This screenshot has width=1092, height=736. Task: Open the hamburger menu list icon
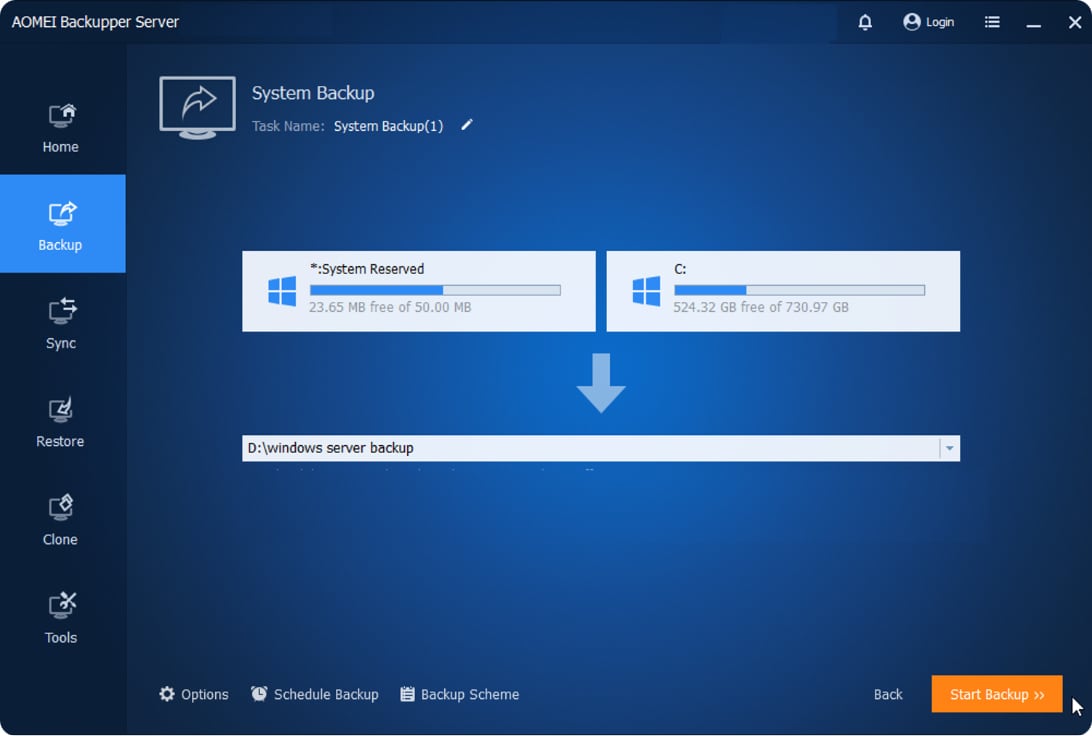(992, 22)
